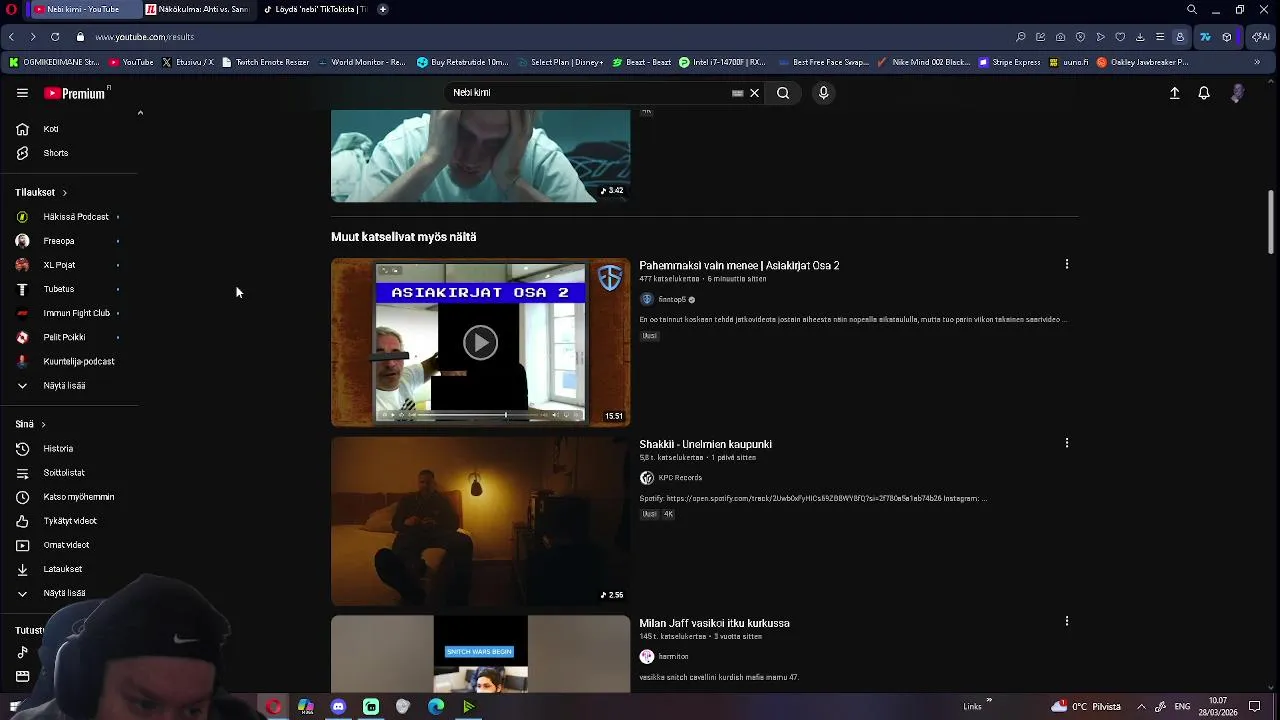Open the Twitch Emote Resizer bookmark

pyautogui.click(x=266, y=62)
